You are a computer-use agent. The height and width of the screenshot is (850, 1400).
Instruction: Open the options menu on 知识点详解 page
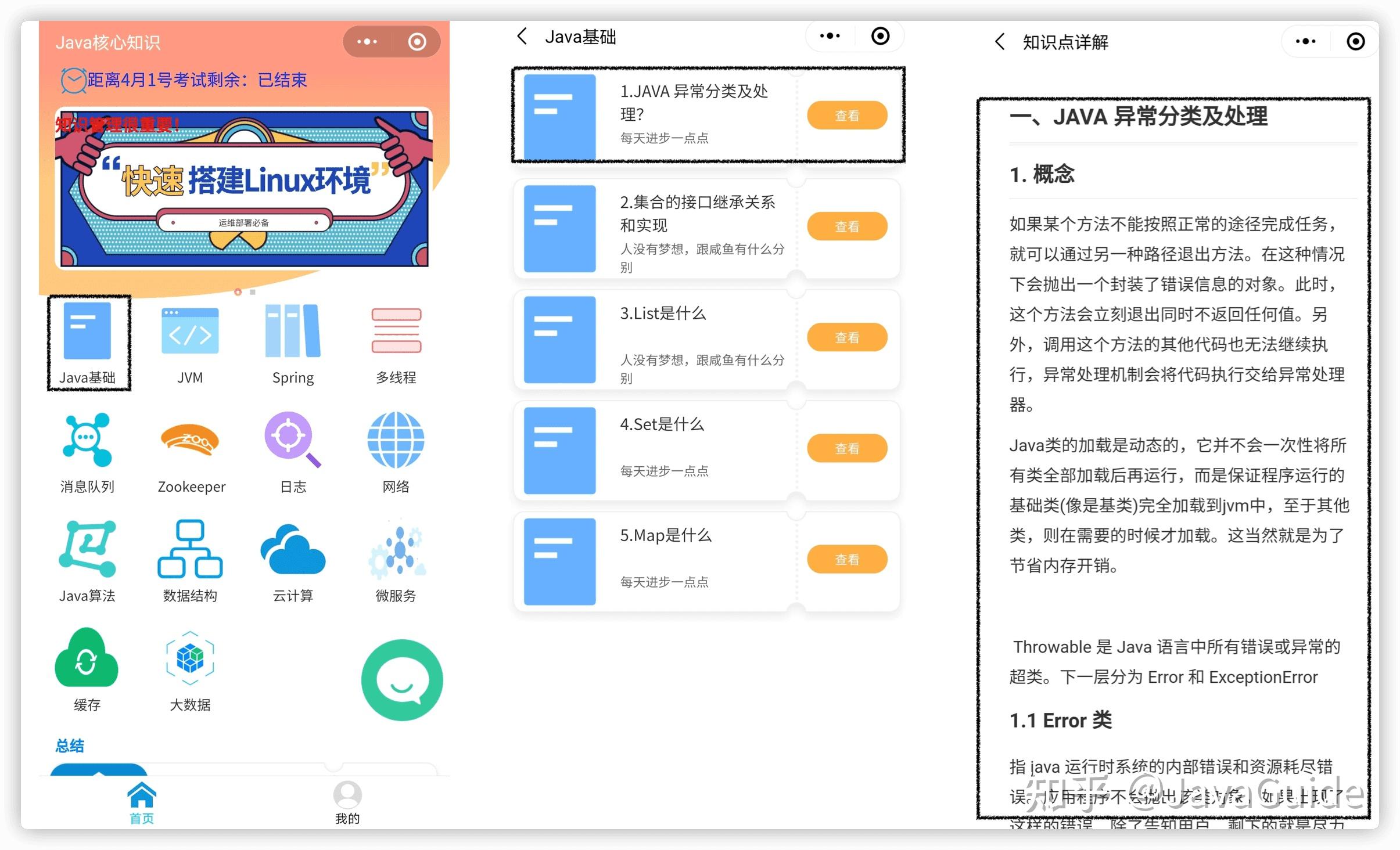1305,42
